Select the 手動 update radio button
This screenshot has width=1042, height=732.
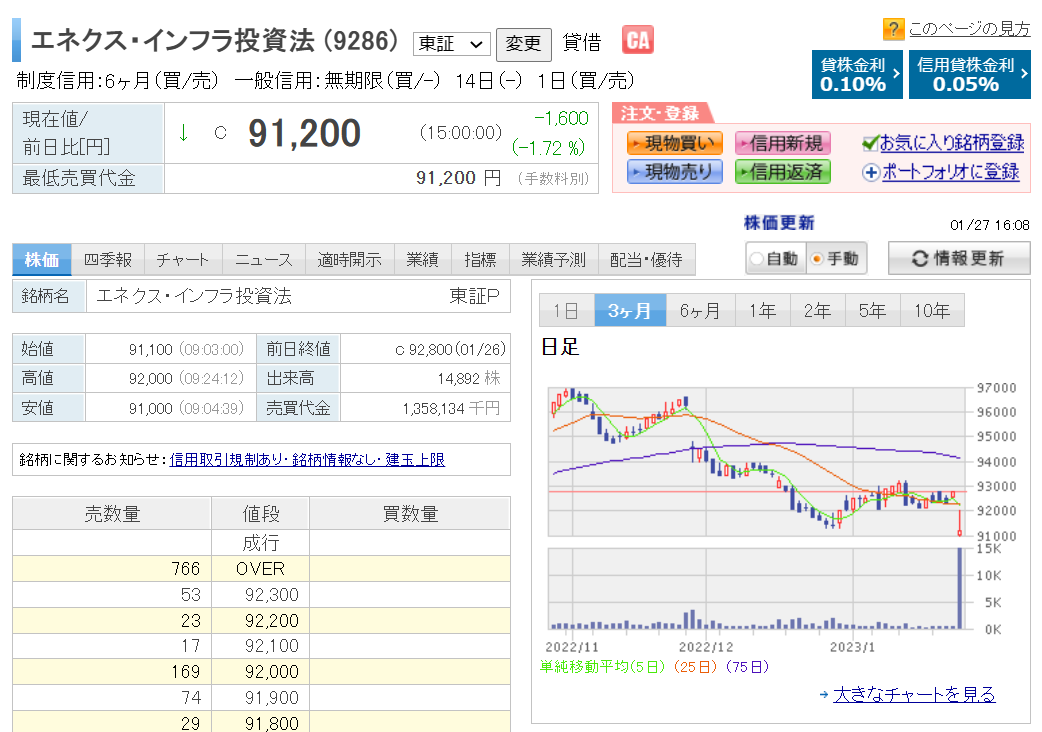pos(817,258)
